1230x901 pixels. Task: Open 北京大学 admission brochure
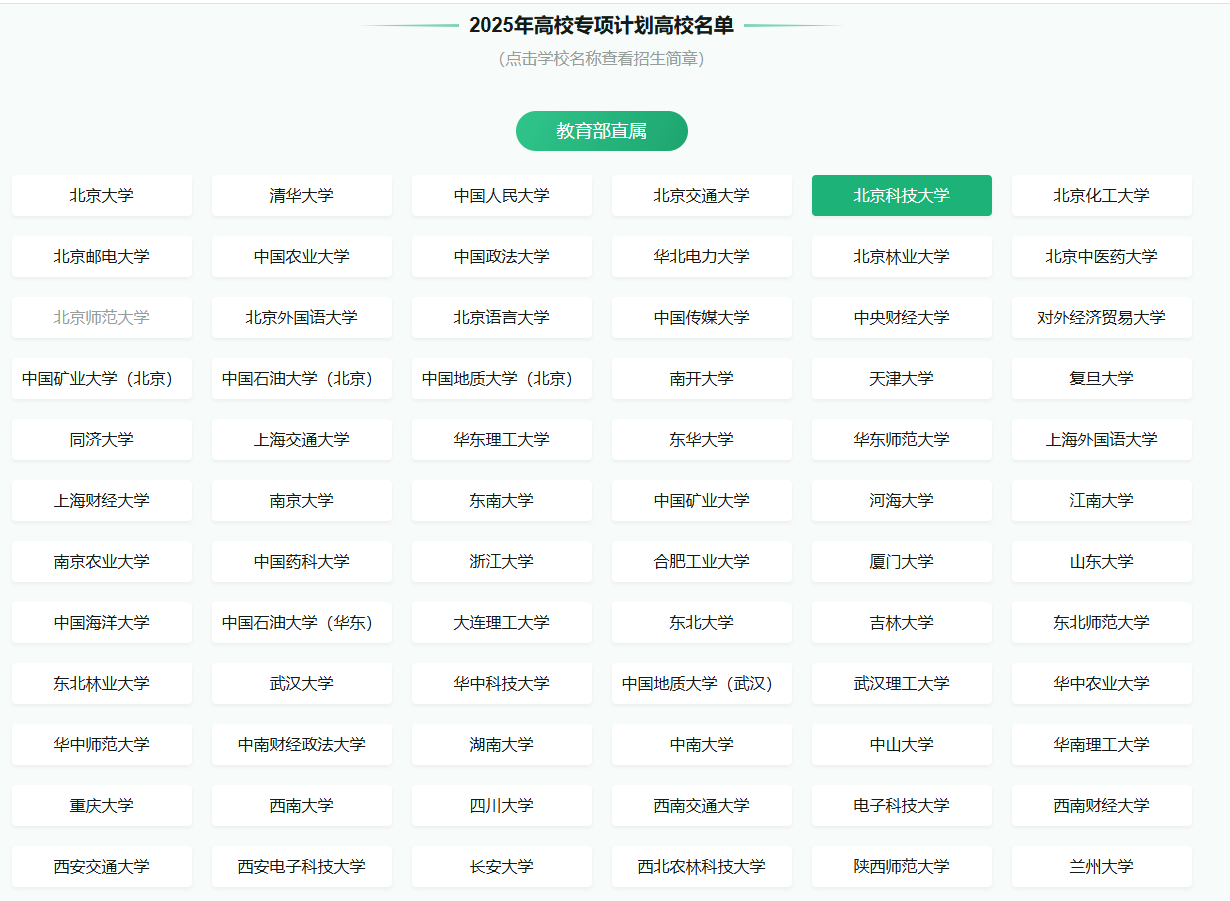pos(101,196)
